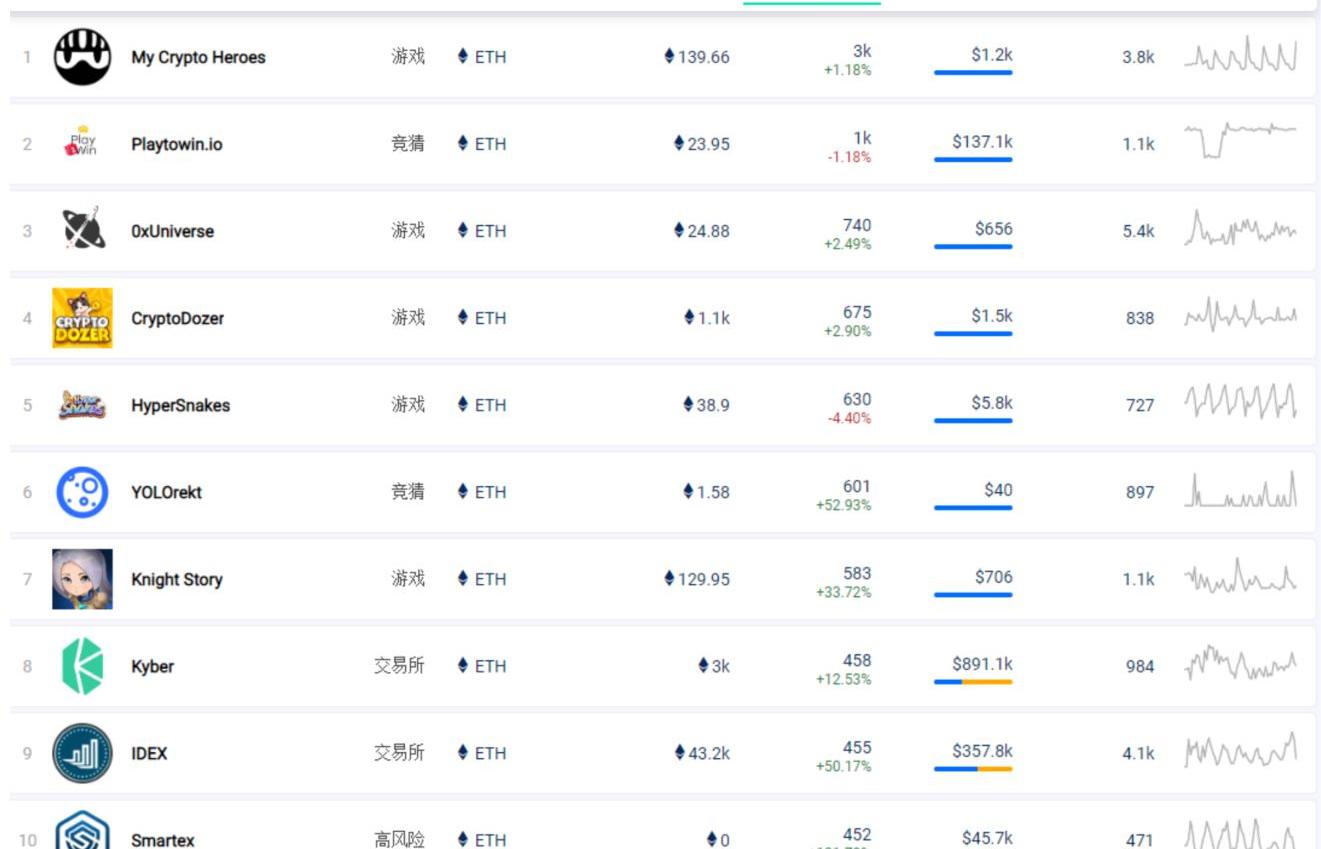Click the HyperSnakes logo icon
1321x849 pixels.
pos(82,405)
